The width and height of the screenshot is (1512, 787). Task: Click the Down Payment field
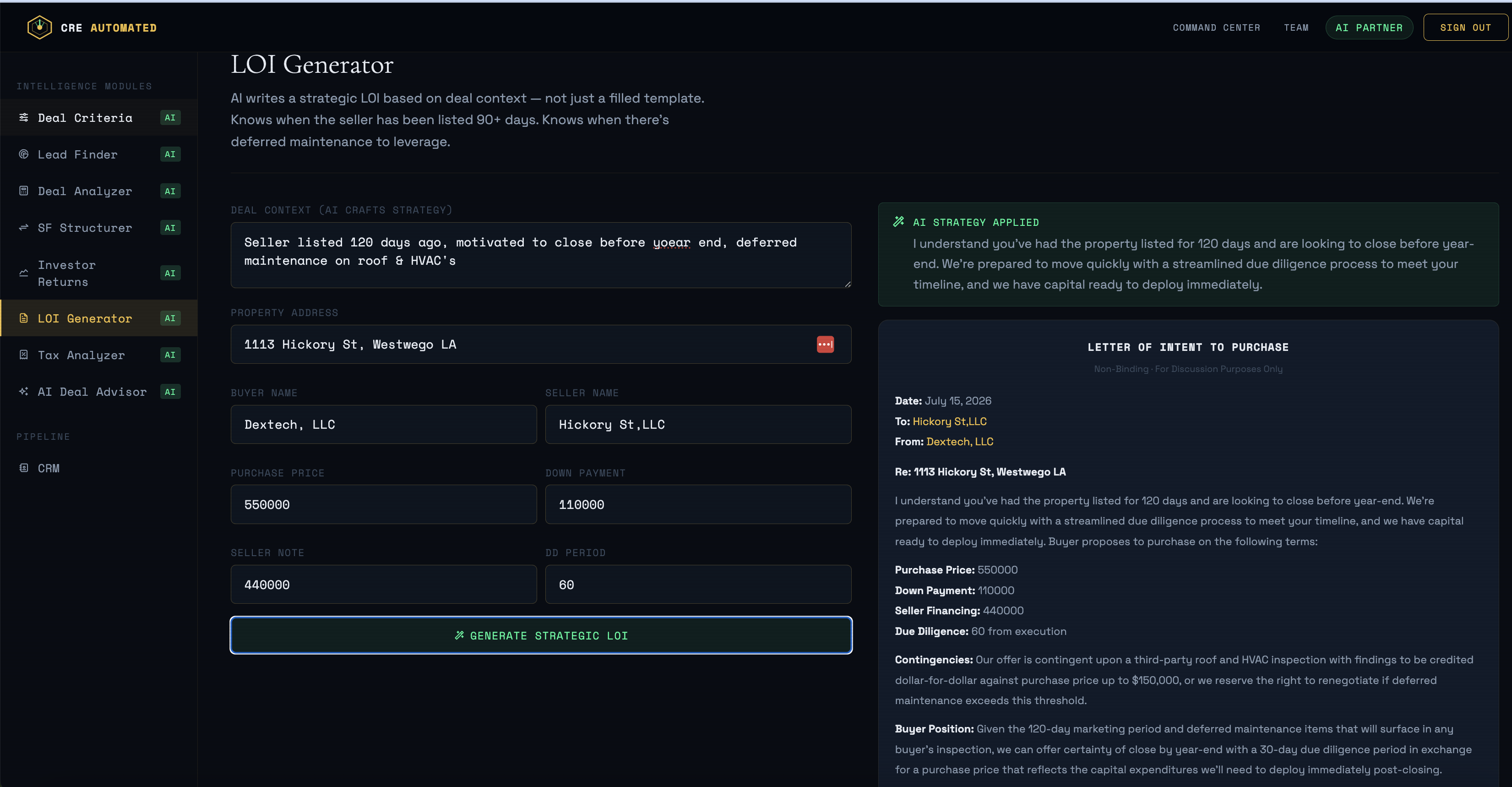698,504
